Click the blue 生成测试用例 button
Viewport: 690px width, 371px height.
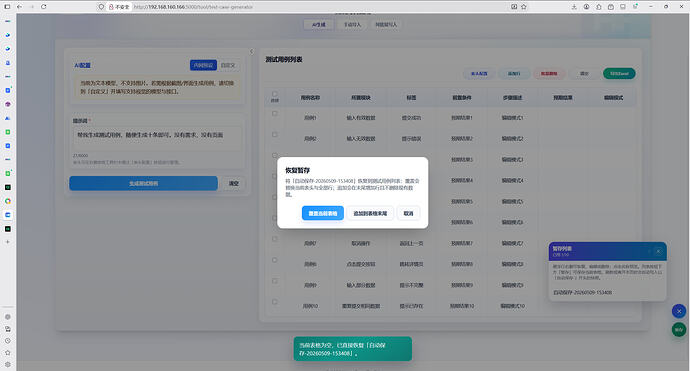pyautogui.click(x=143, y=184)
